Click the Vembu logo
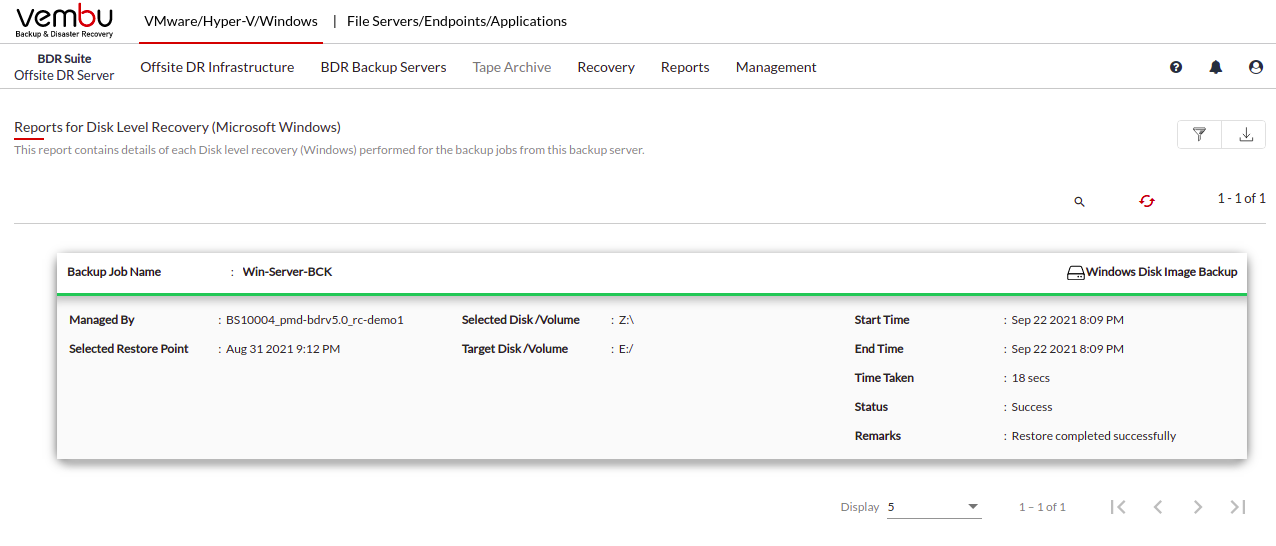 click(65, 21)
